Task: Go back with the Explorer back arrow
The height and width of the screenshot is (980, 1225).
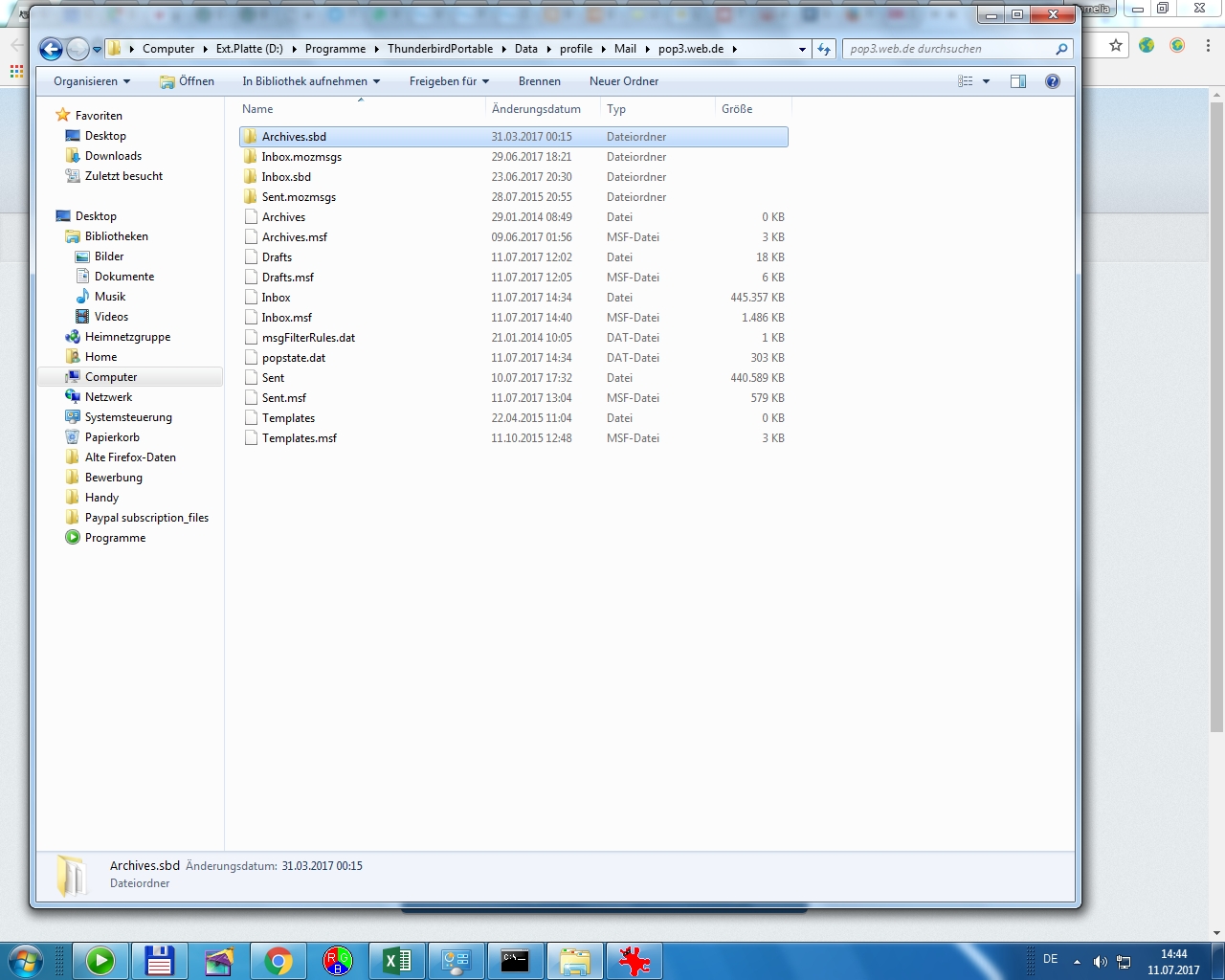Action: point(51,49)
